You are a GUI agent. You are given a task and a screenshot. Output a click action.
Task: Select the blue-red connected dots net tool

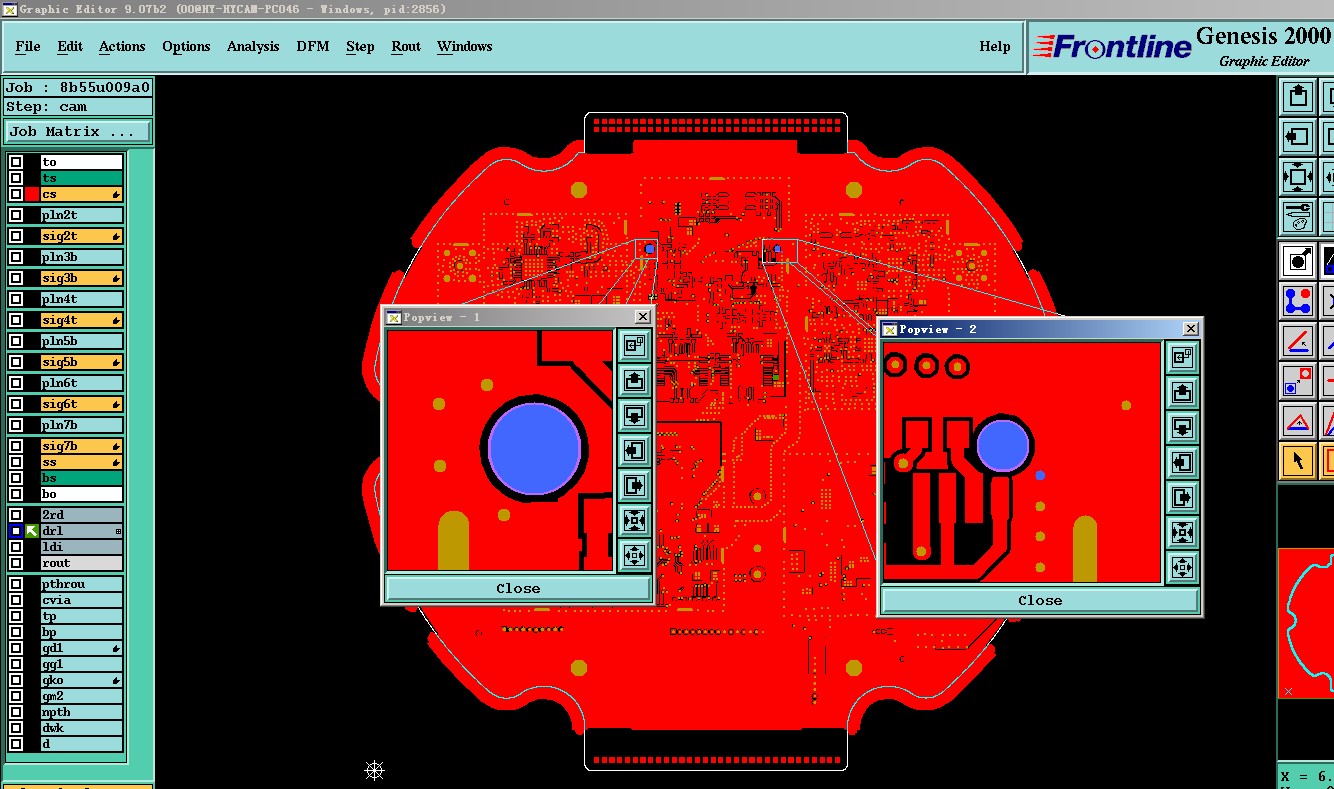click(1298, 301)
